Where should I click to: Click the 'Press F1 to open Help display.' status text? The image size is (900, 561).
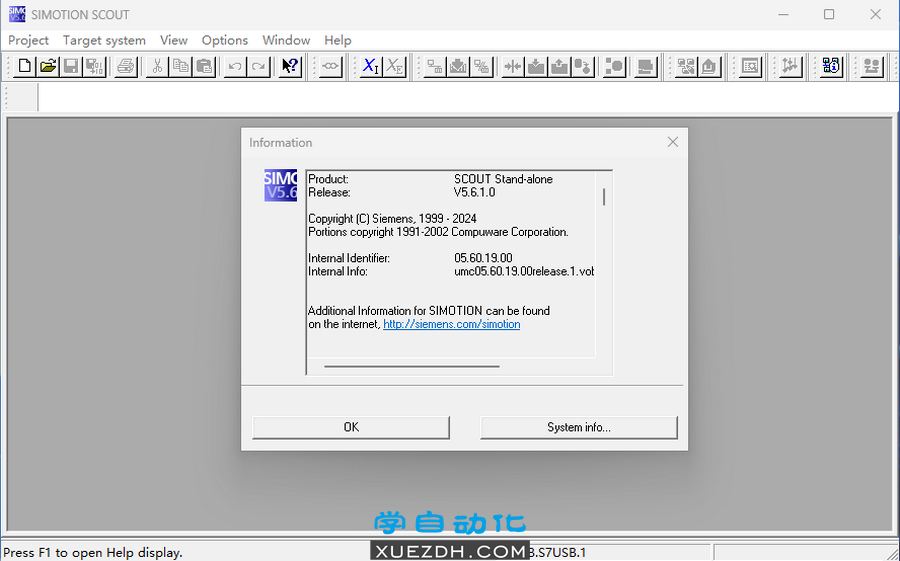(x=93, y=553)
